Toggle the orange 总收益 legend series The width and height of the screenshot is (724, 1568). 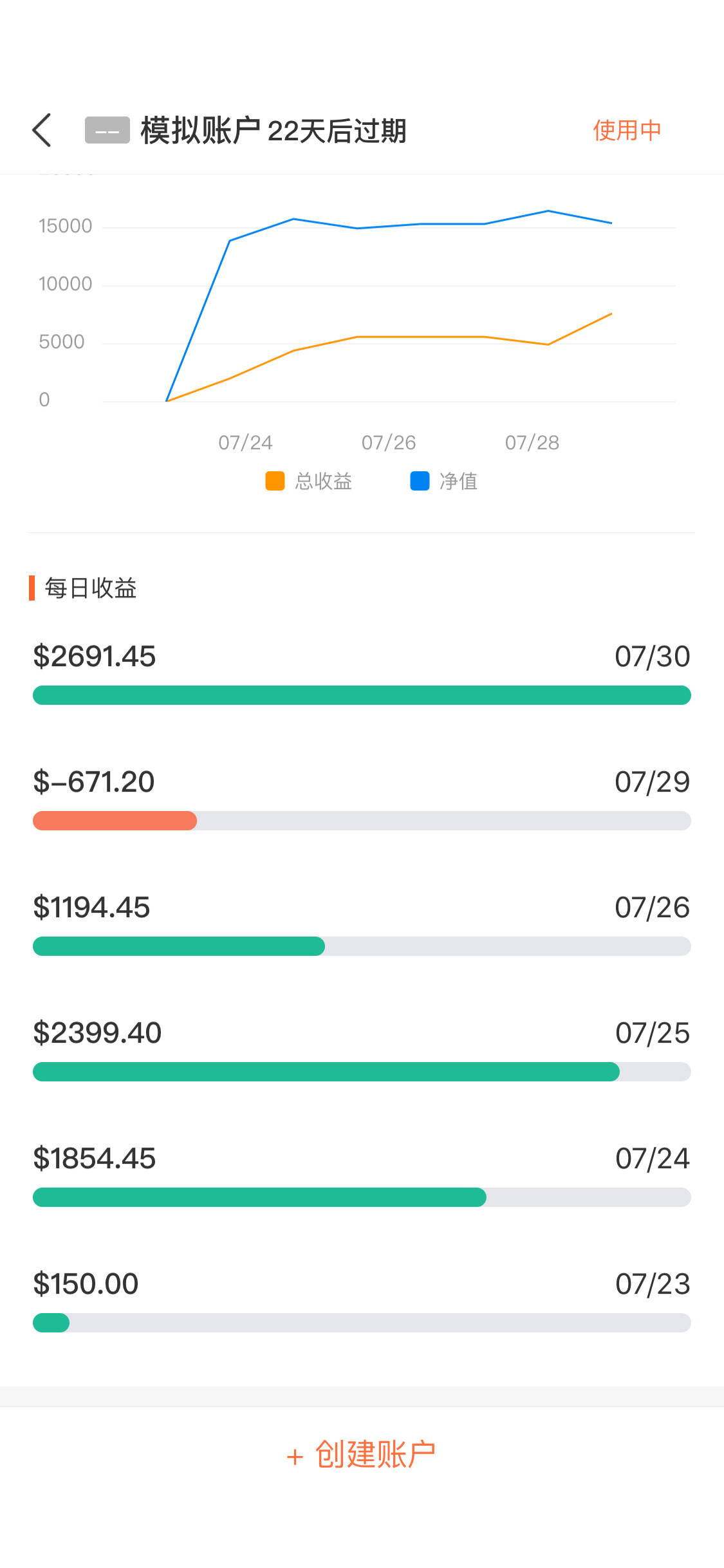click(x=309, y=481)
